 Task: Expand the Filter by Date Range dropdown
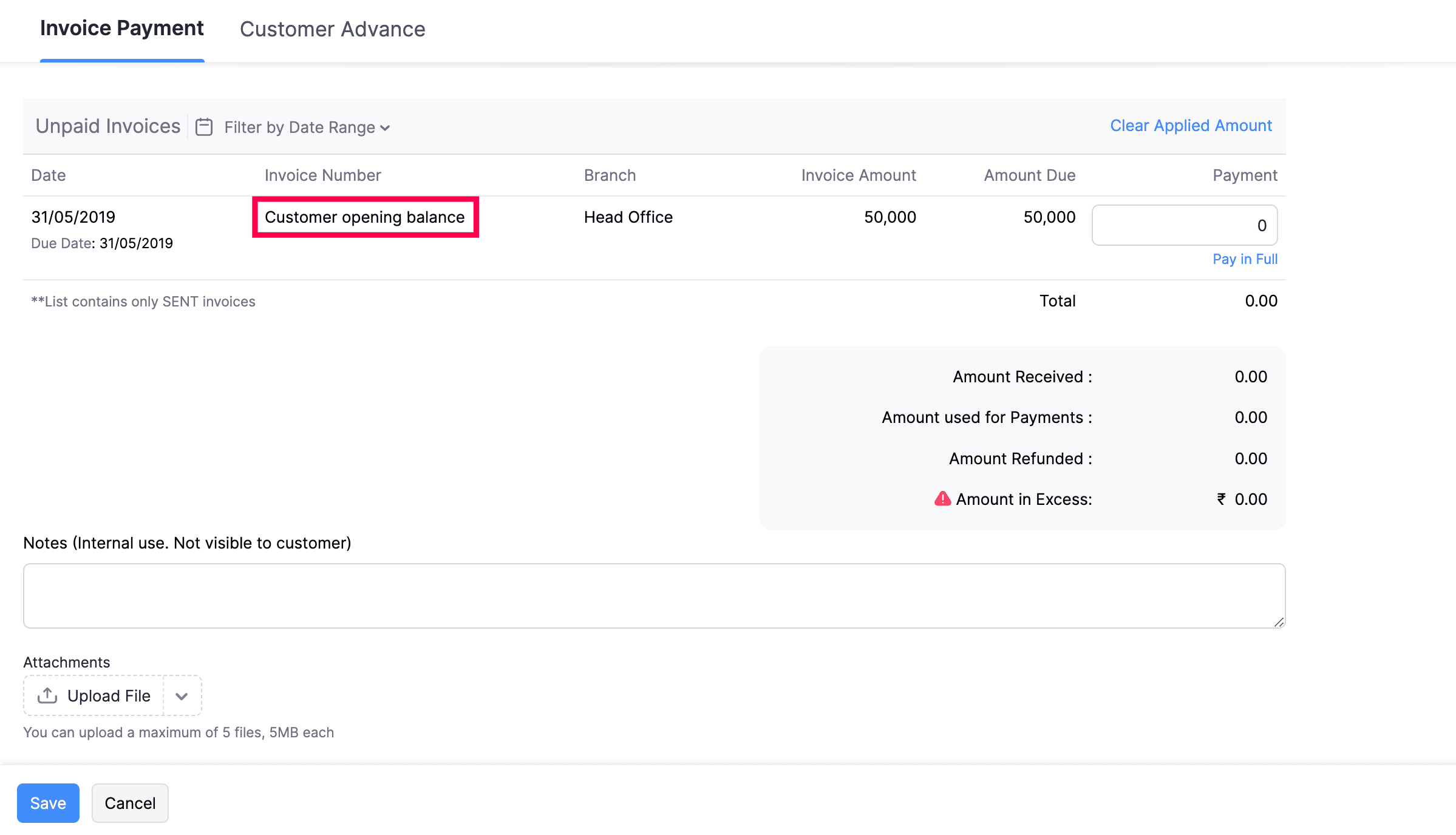point(307,127)
